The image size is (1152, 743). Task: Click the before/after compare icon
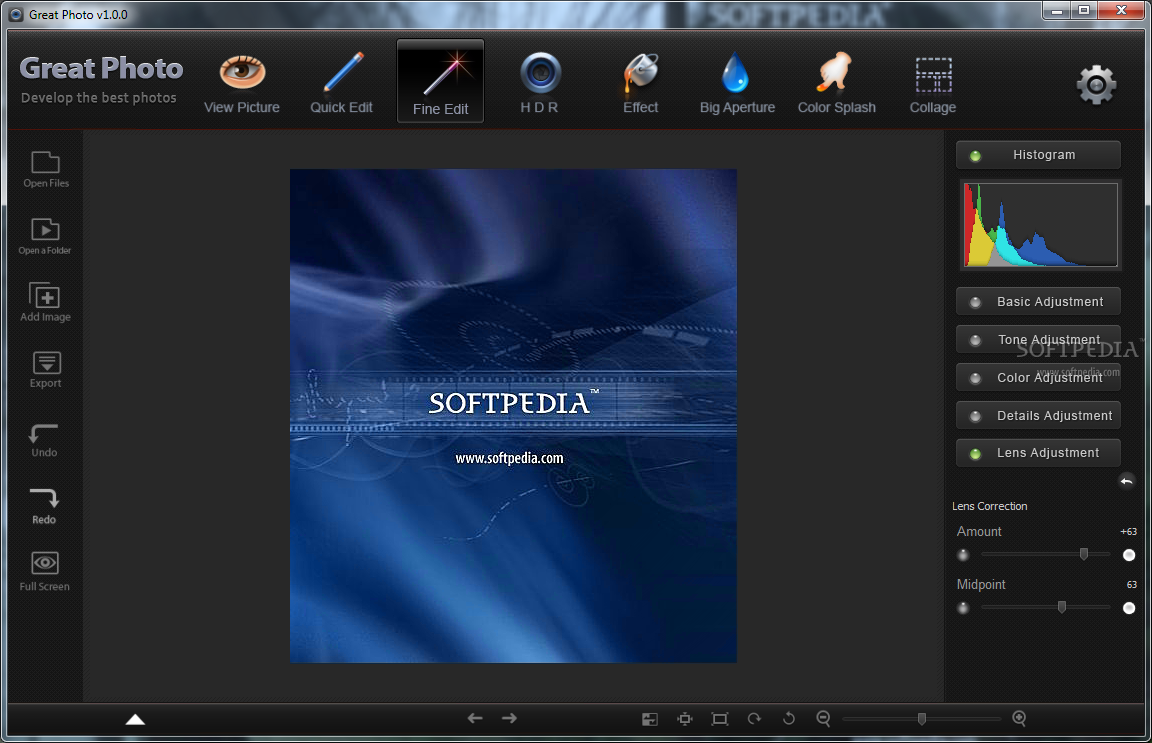649,719
